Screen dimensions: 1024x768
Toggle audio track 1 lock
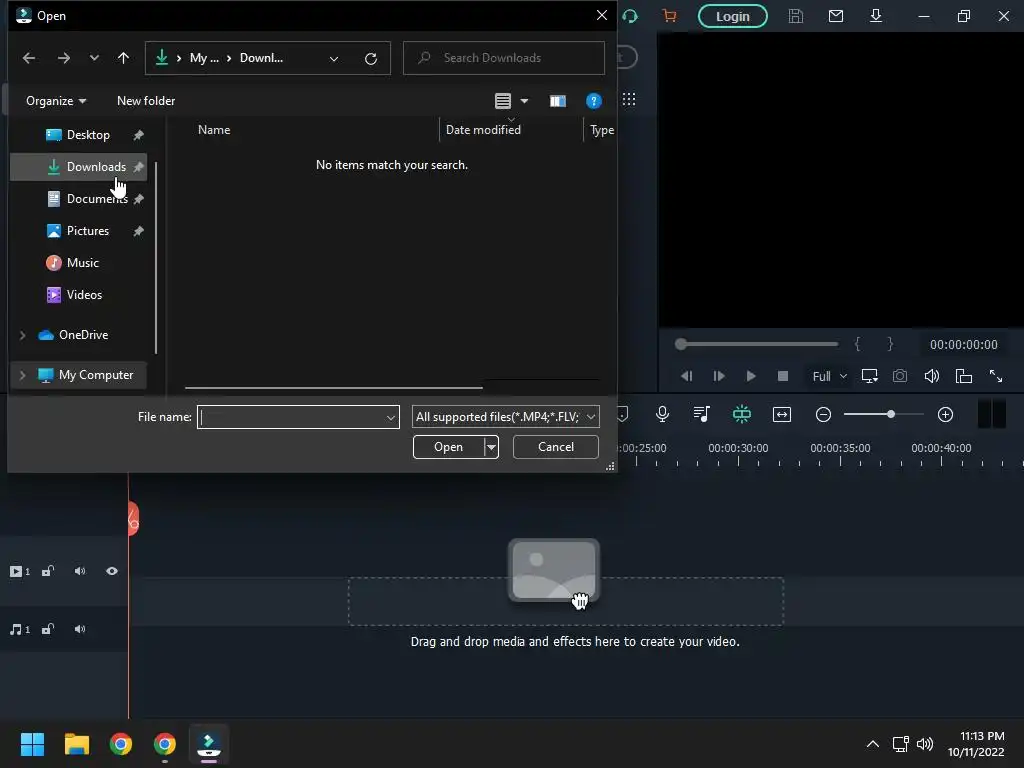tap(48, 630)
